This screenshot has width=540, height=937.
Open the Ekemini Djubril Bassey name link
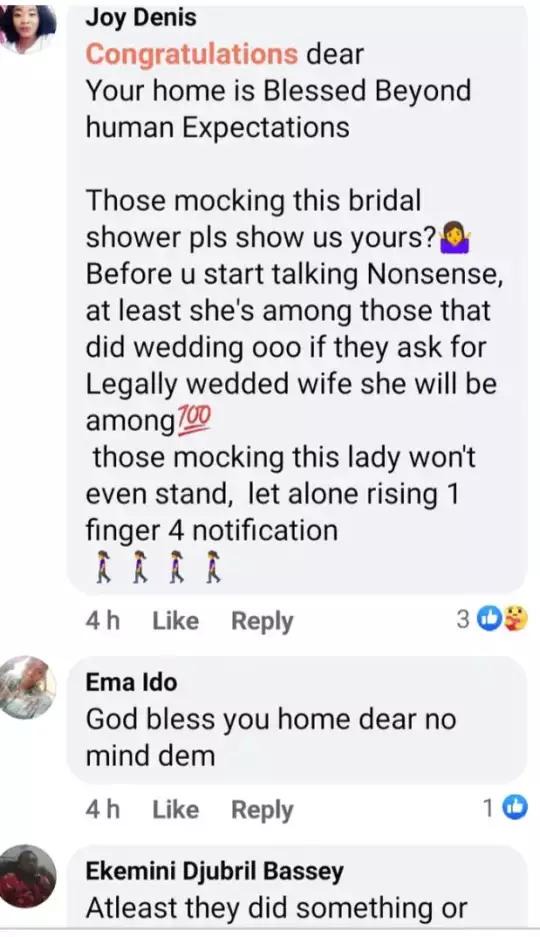click(x=214, y=871)
